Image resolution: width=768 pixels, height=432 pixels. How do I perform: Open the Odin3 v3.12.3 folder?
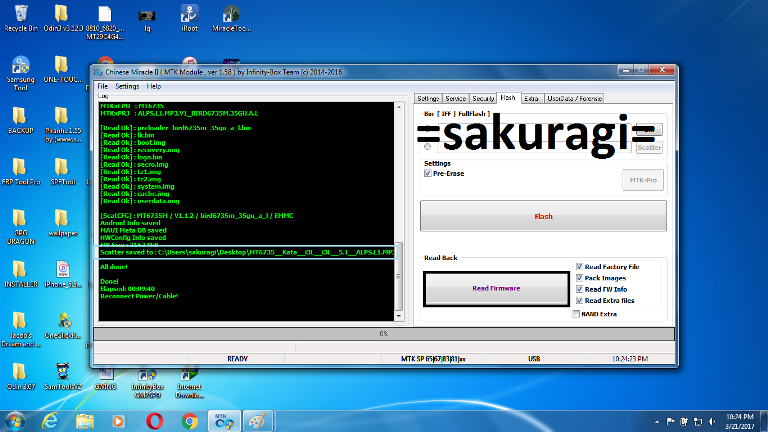tap(63, 18)
